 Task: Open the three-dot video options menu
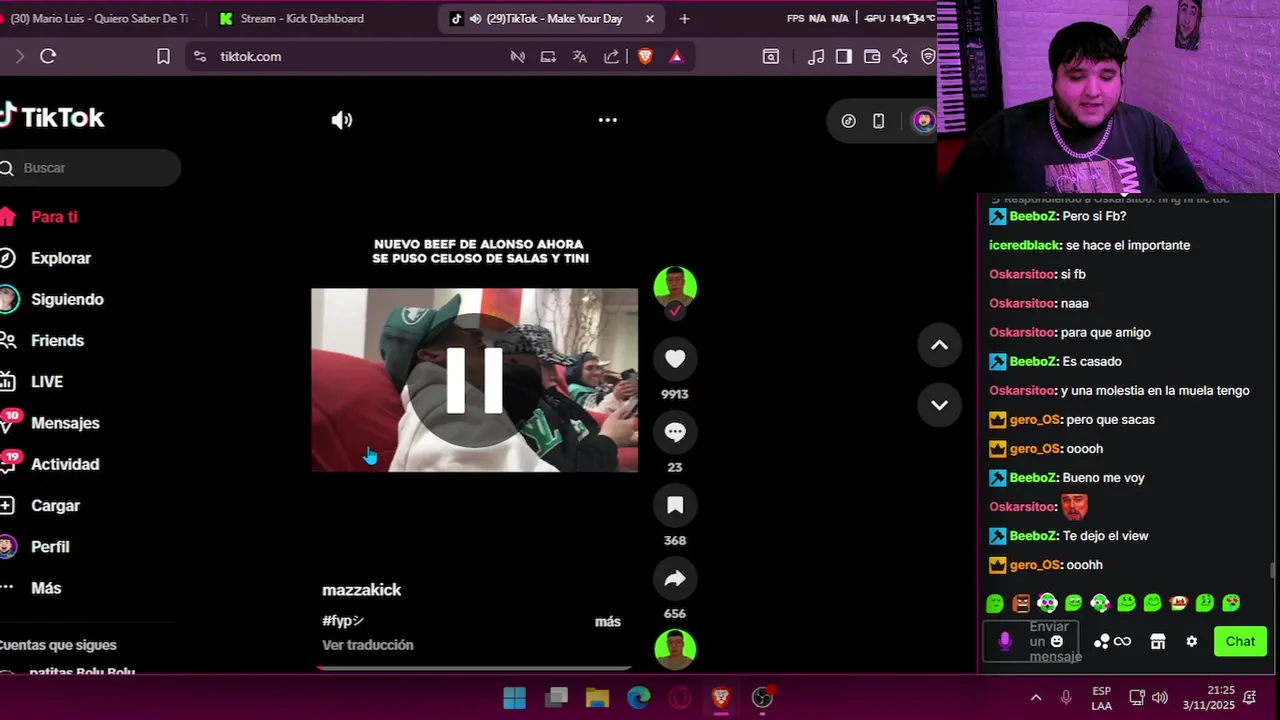click(607, 120)
